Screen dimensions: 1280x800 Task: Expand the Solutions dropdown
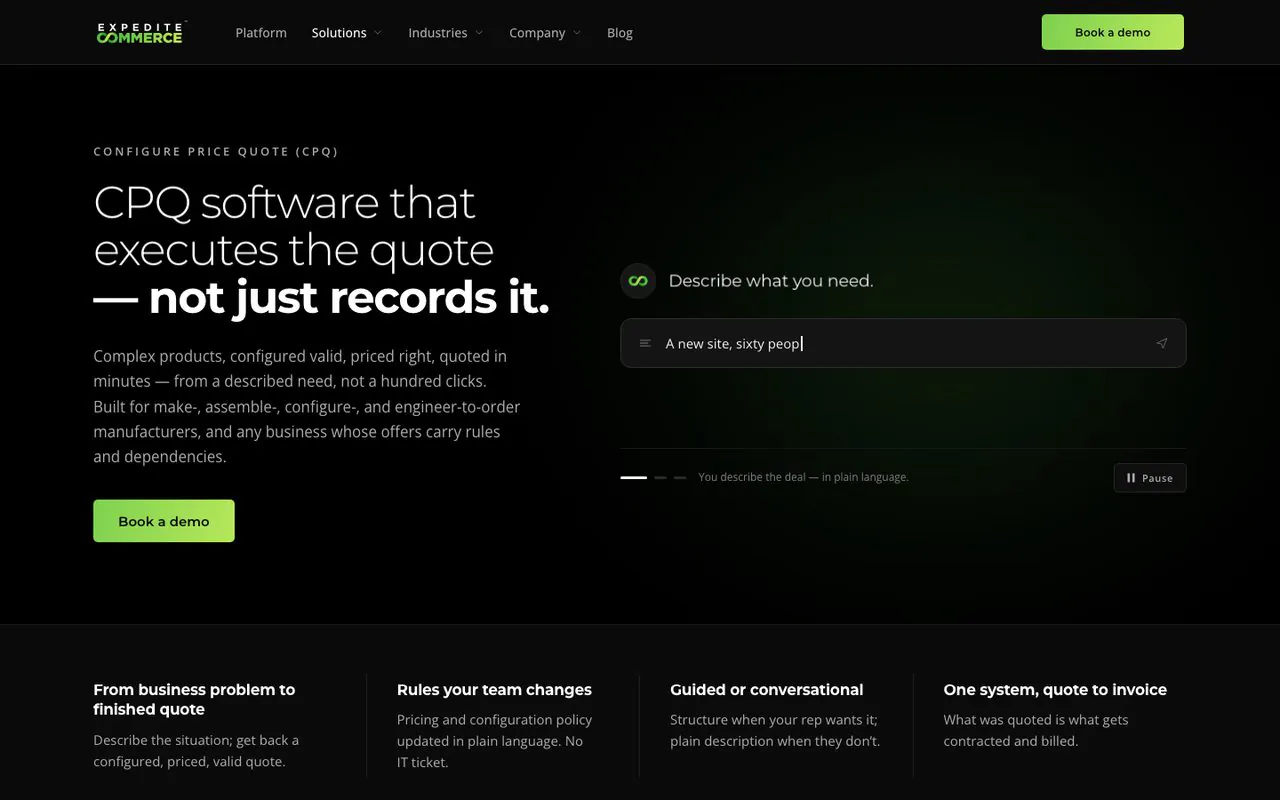(346, 33)
